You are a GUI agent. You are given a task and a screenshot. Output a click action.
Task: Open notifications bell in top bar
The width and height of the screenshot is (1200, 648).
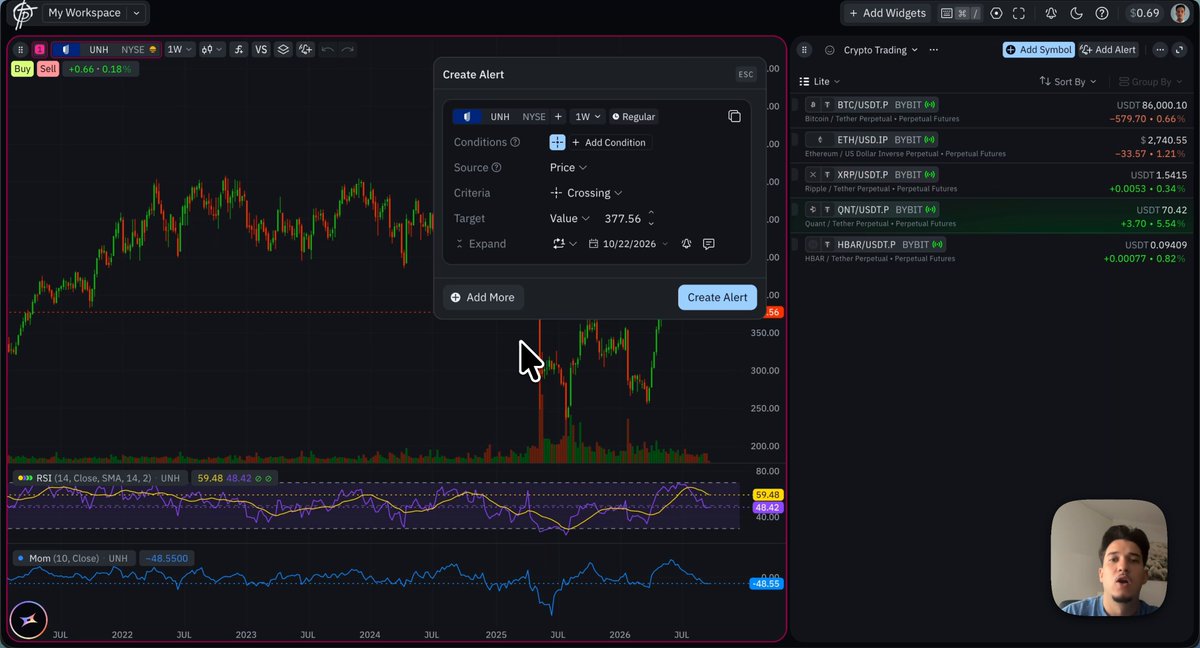click(x=1051, y=13)
